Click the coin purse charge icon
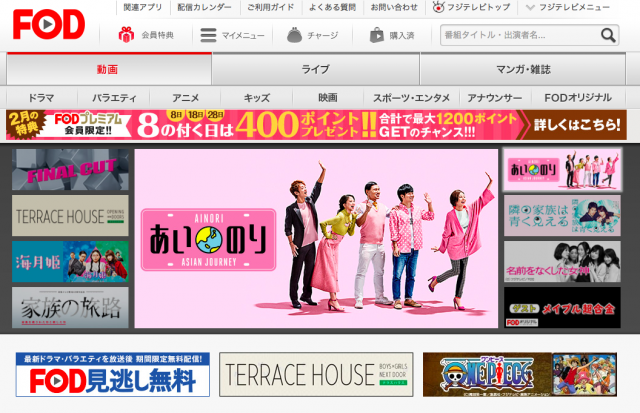 point(294,35)
